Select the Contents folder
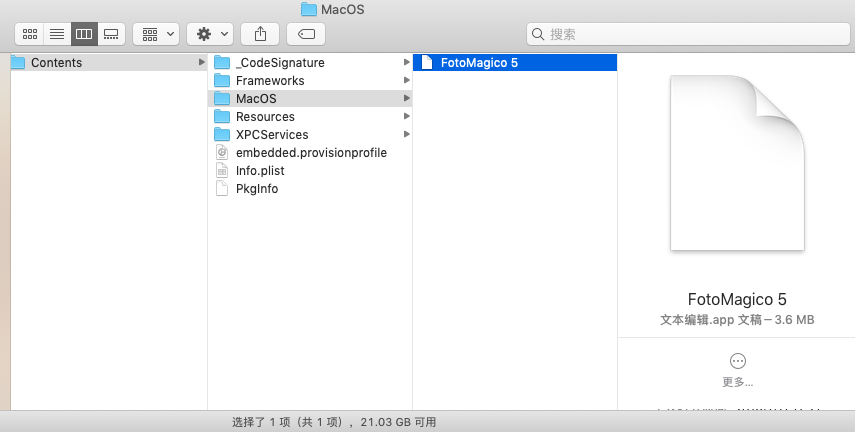This screenshot has height=432, width=855. coord(109,62)
